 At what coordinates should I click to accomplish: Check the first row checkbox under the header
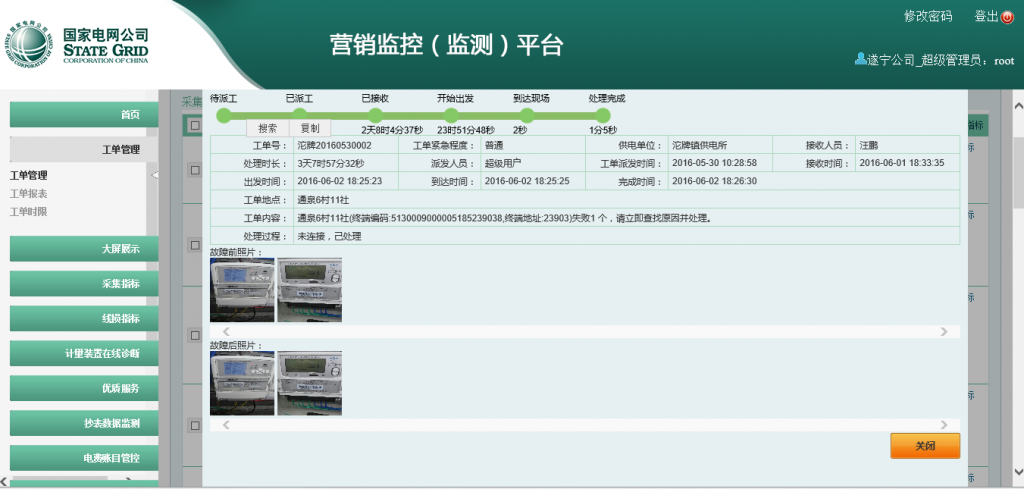pyautogui.click(x=194, y=171)
